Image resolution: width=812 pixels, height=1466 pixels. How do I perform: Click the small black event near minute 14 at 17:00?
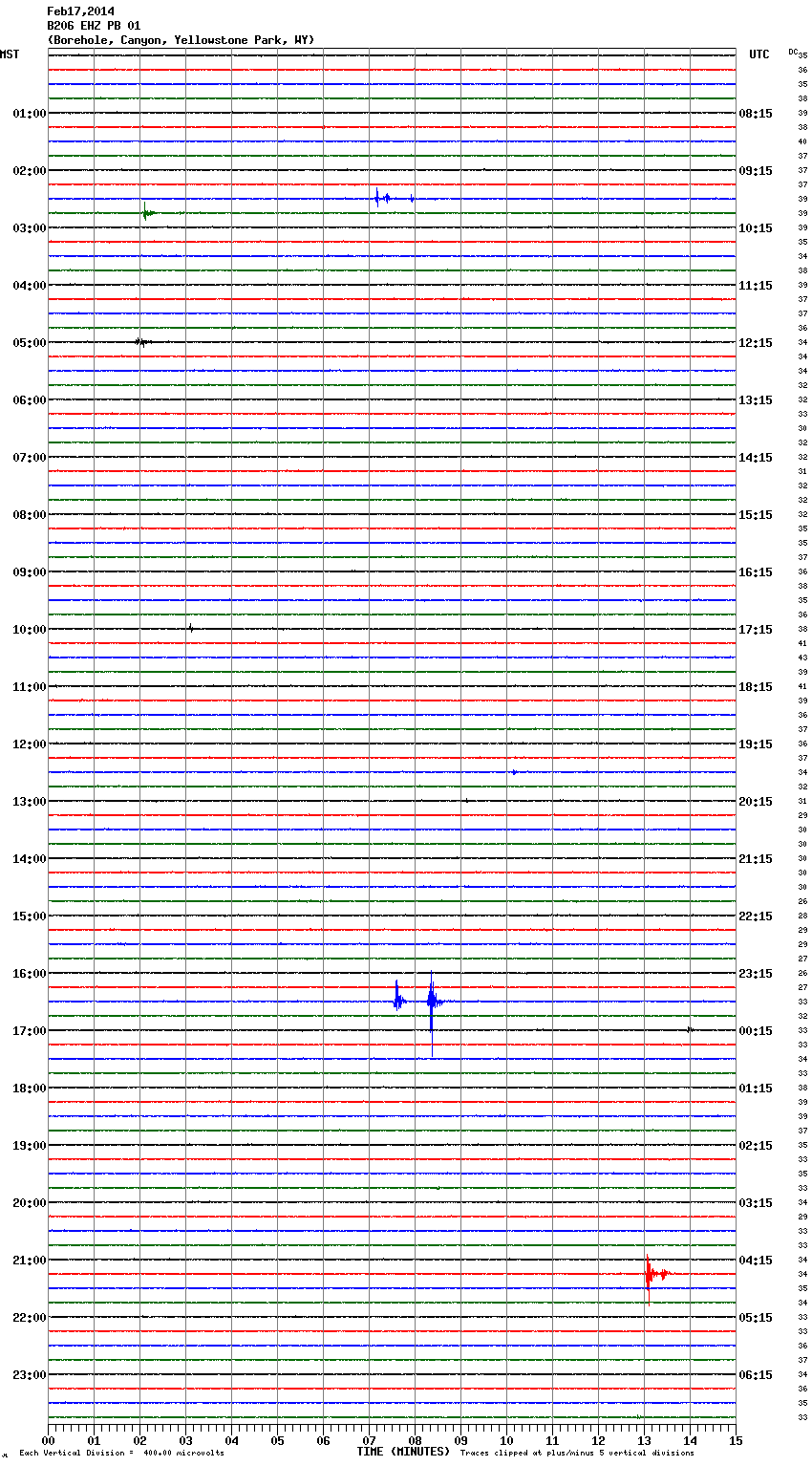tap(690, 1029)
